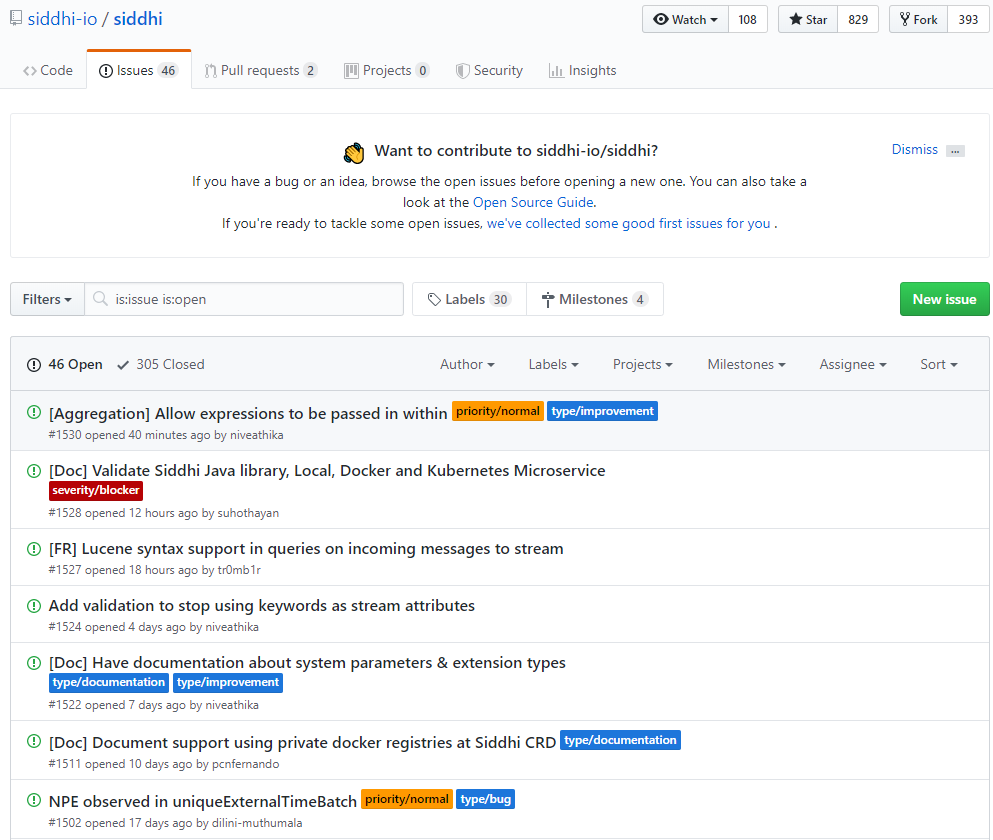The width and height of the screenshot is (993, 840).
Task: Click the magnifier icon in the search box
Action: [x=100, y=299]
